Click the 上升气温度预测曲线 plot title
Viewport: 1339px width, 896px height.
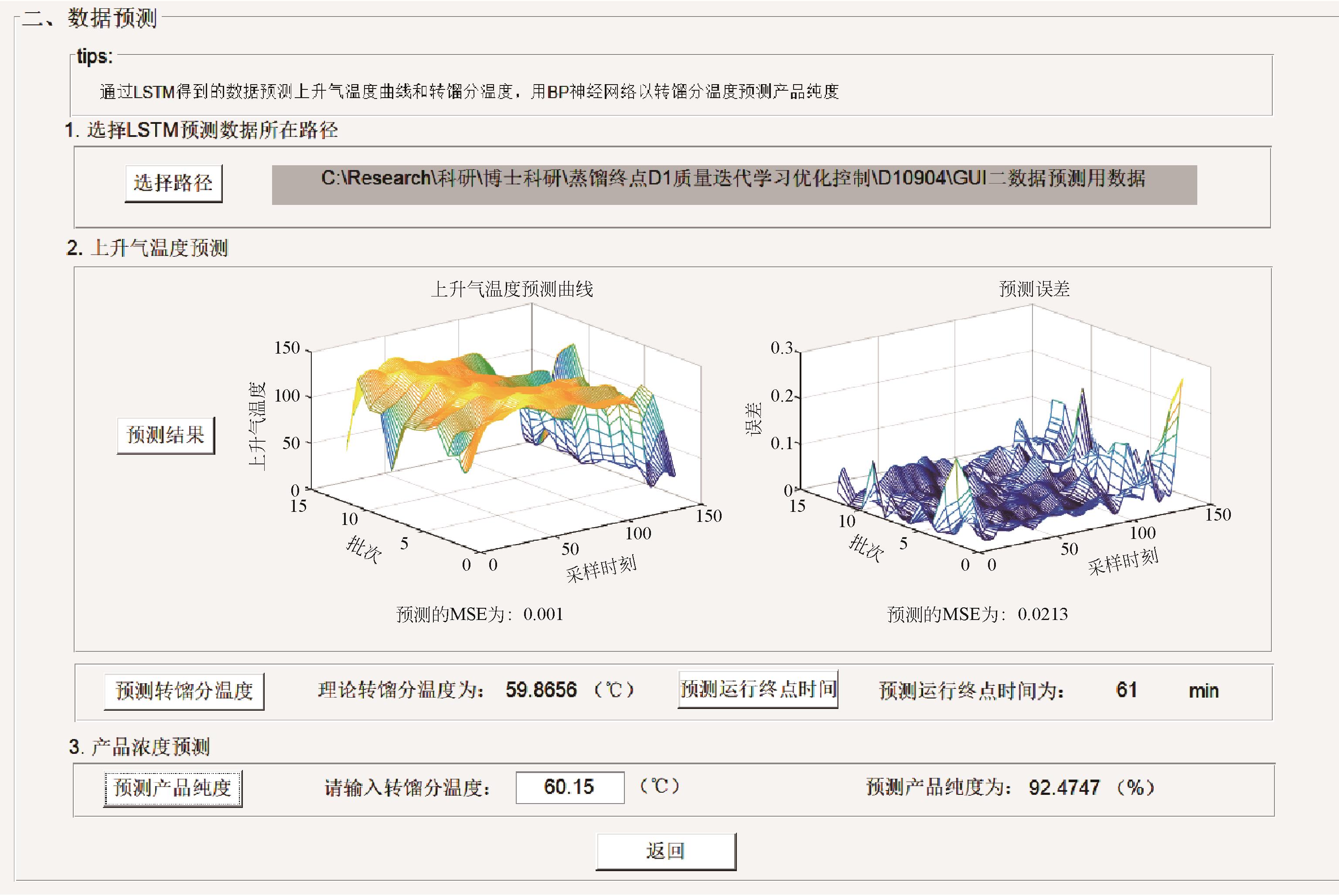point(511,289)
